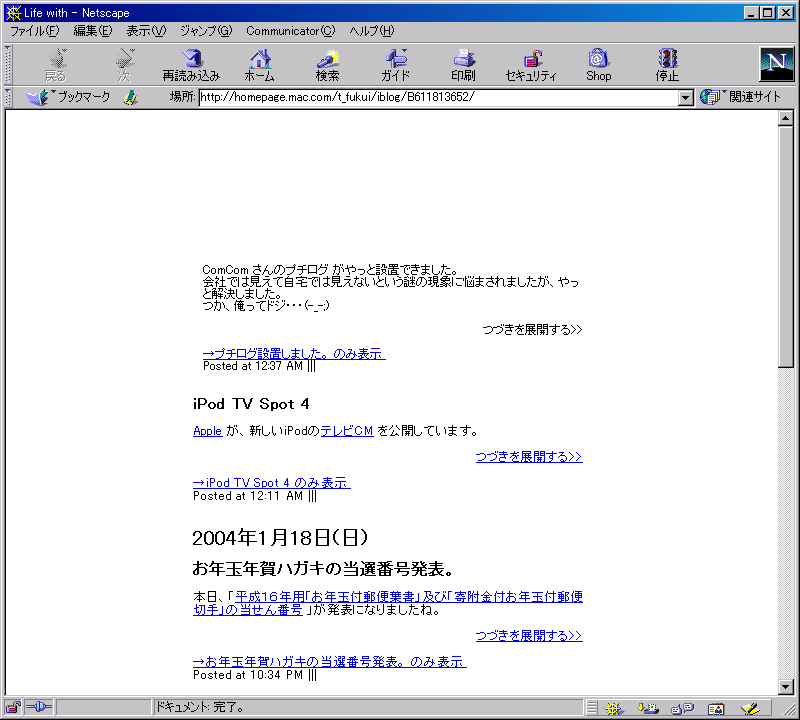Expand the location URL history dropdown
This screenshot has height=720, width=800.
(x=686, y=97)
